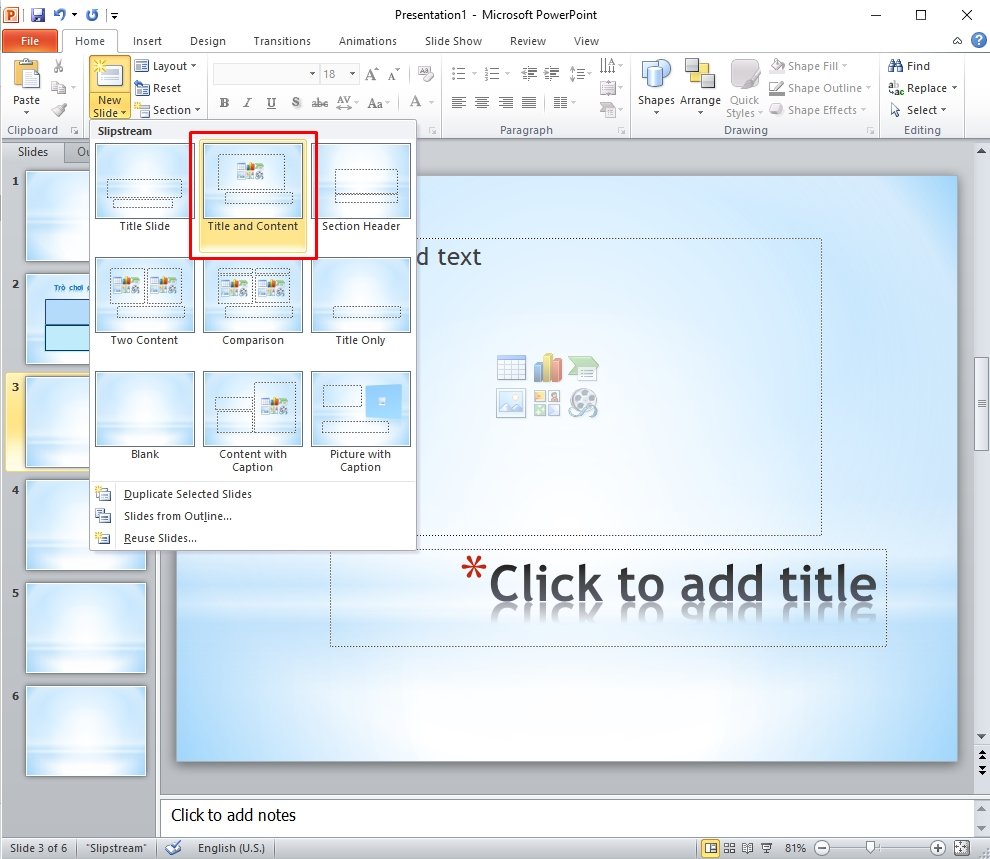Image resolution: width=990 pixels, height=859 pixels.
Task: Toggle text Shadow formatting
Action: click(x=295, y=103)
